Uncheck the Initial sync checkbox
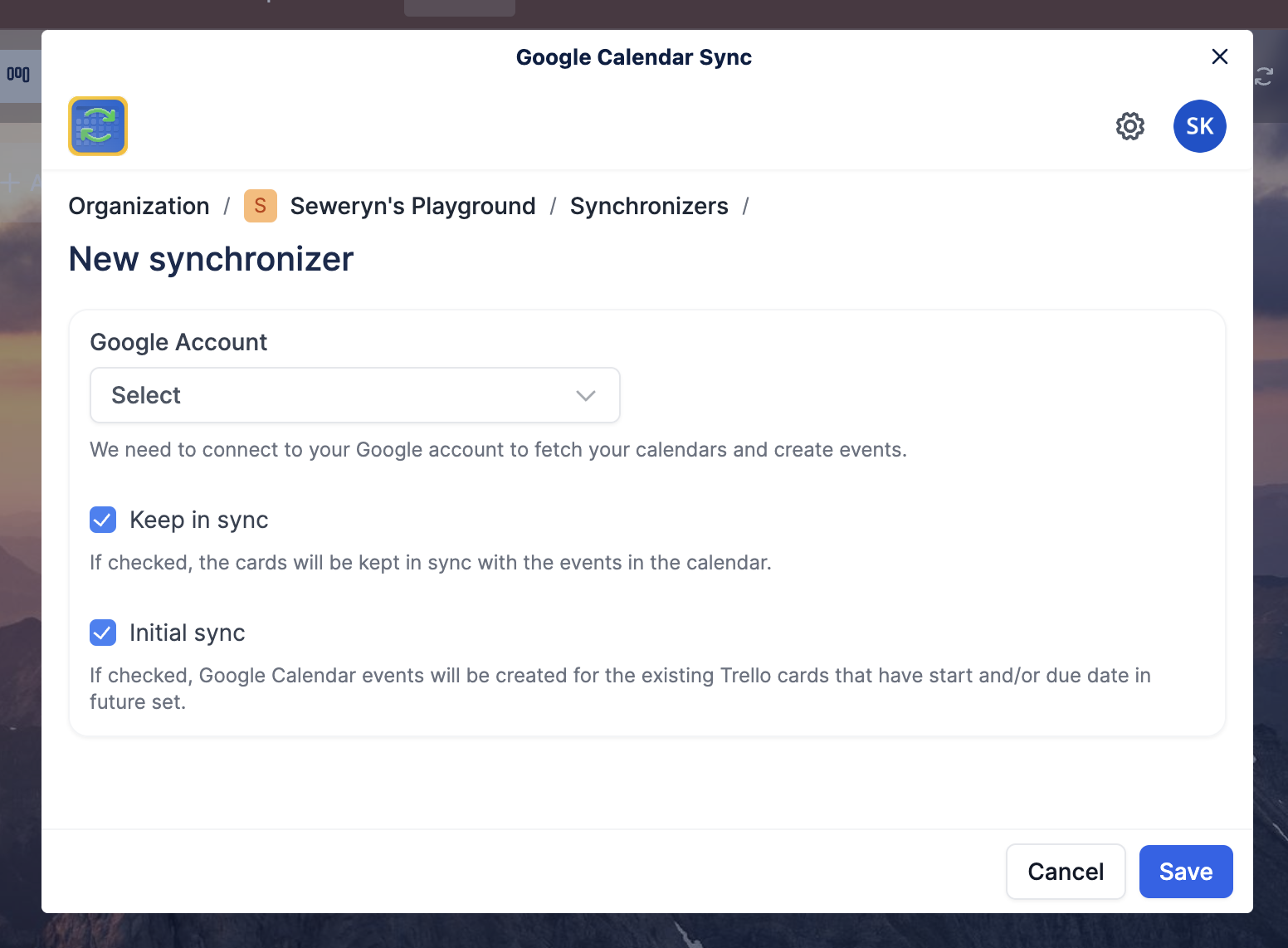This screenshot has width=1288, height=948. coord(103,633)
